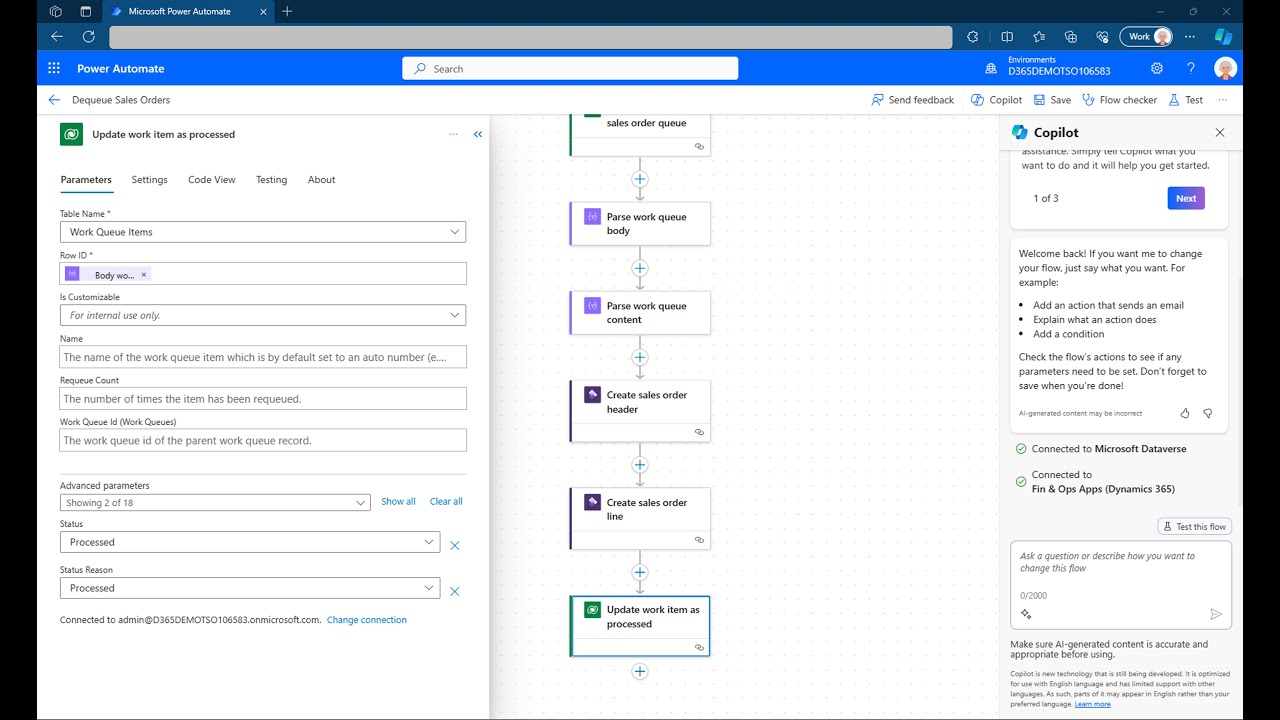Open Copilot prompt suggestions sparkle icon
1280x720 pixels.
[x=1026, y=614]
